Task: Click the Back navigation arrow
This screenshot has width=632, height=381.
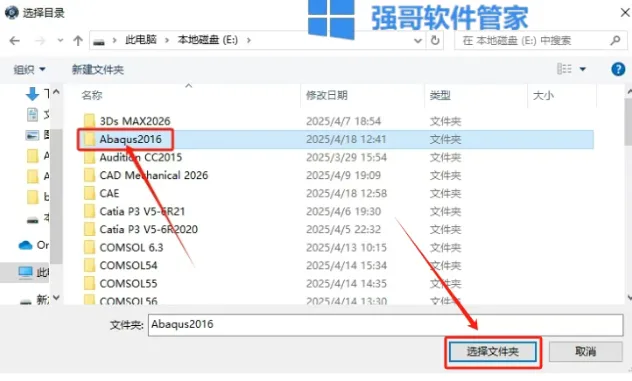Action: click(15, 41)
